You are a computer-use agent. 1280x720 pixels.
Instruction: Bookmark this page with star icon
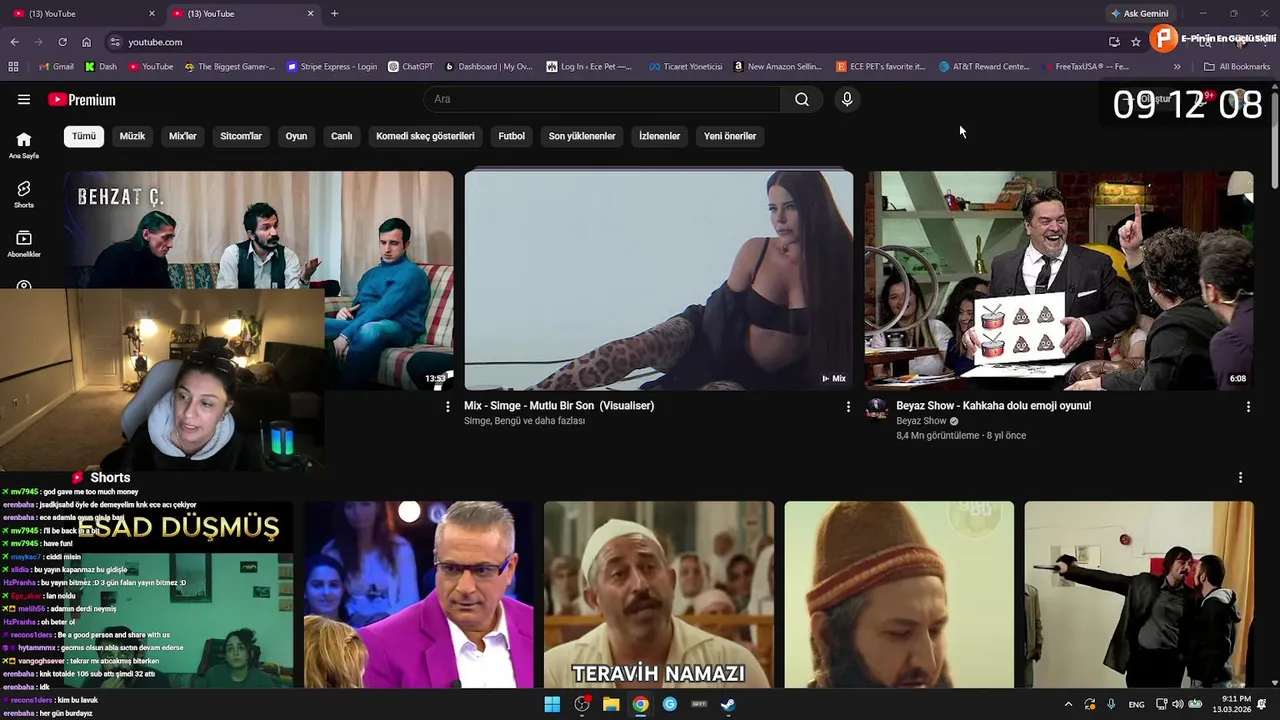pyautogui.click(x=1136, y=42)
